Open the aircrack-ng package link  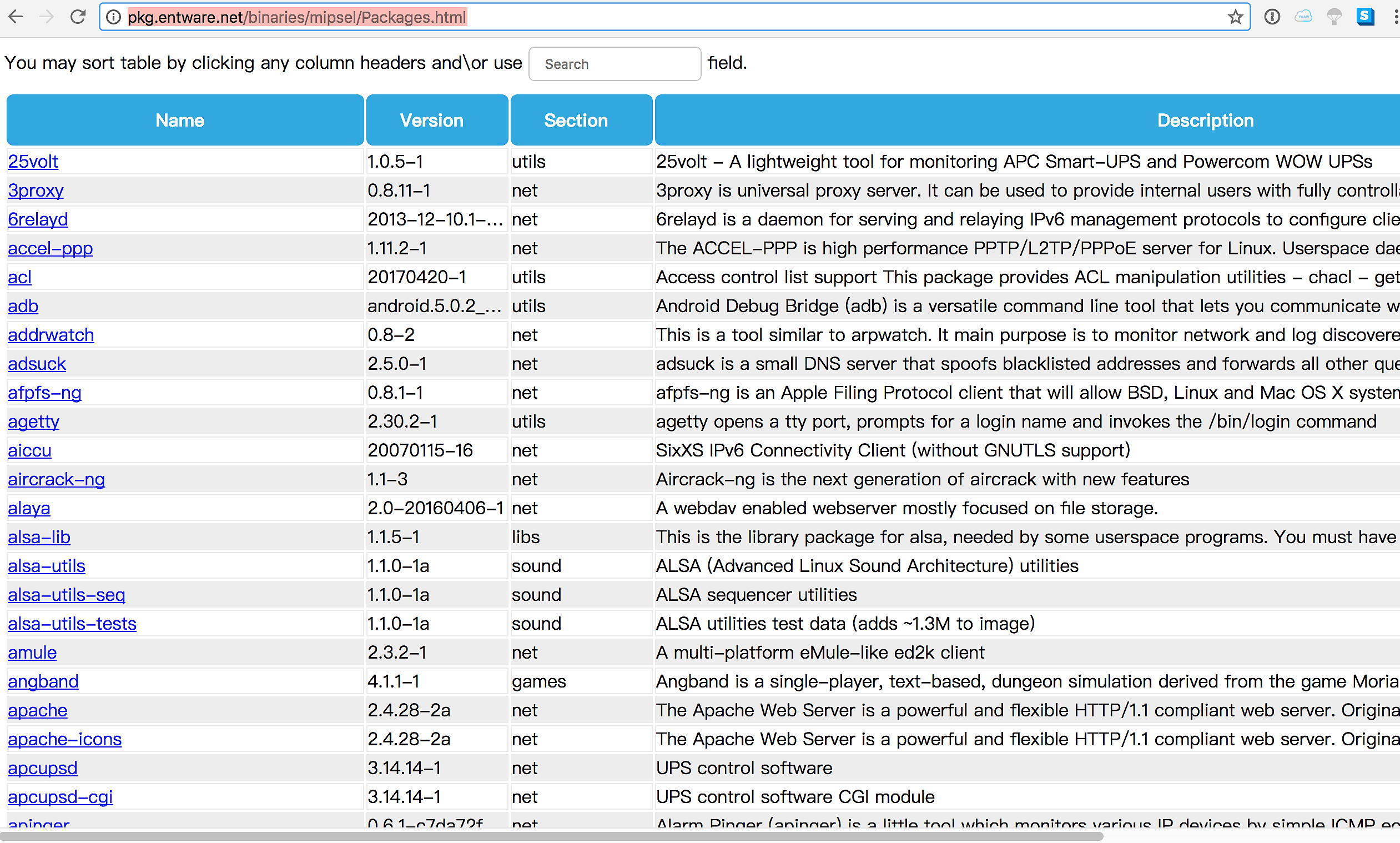(x=56, y=479)
